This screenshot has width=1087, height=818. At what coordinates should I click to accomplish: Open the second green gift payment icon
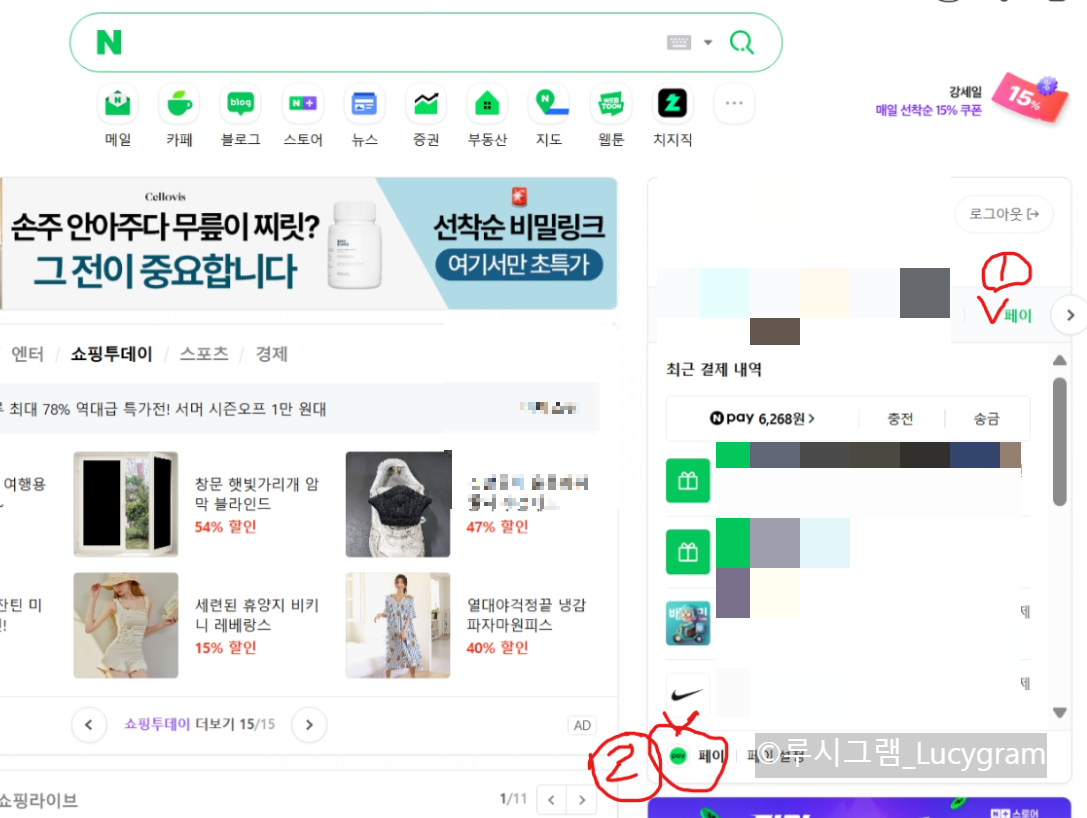pyautogui.click(x=688, y=552)
